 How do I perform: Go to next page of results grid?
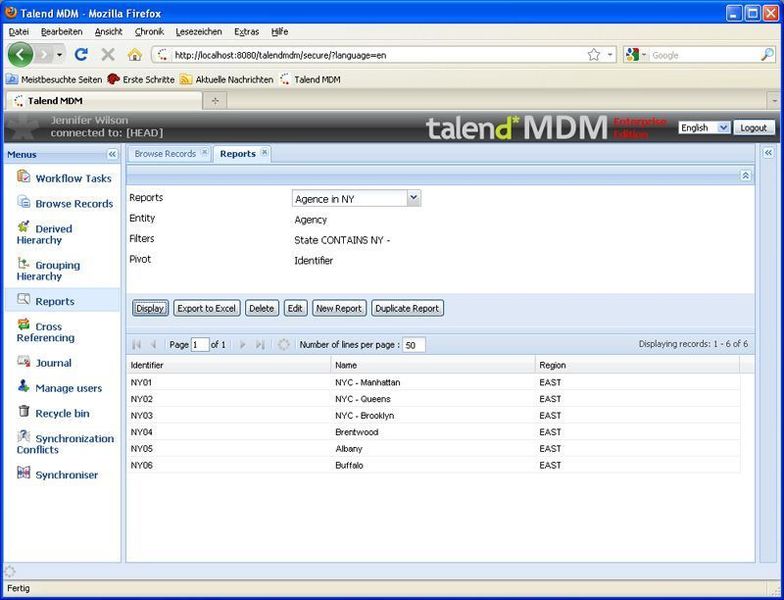[242, 344]
